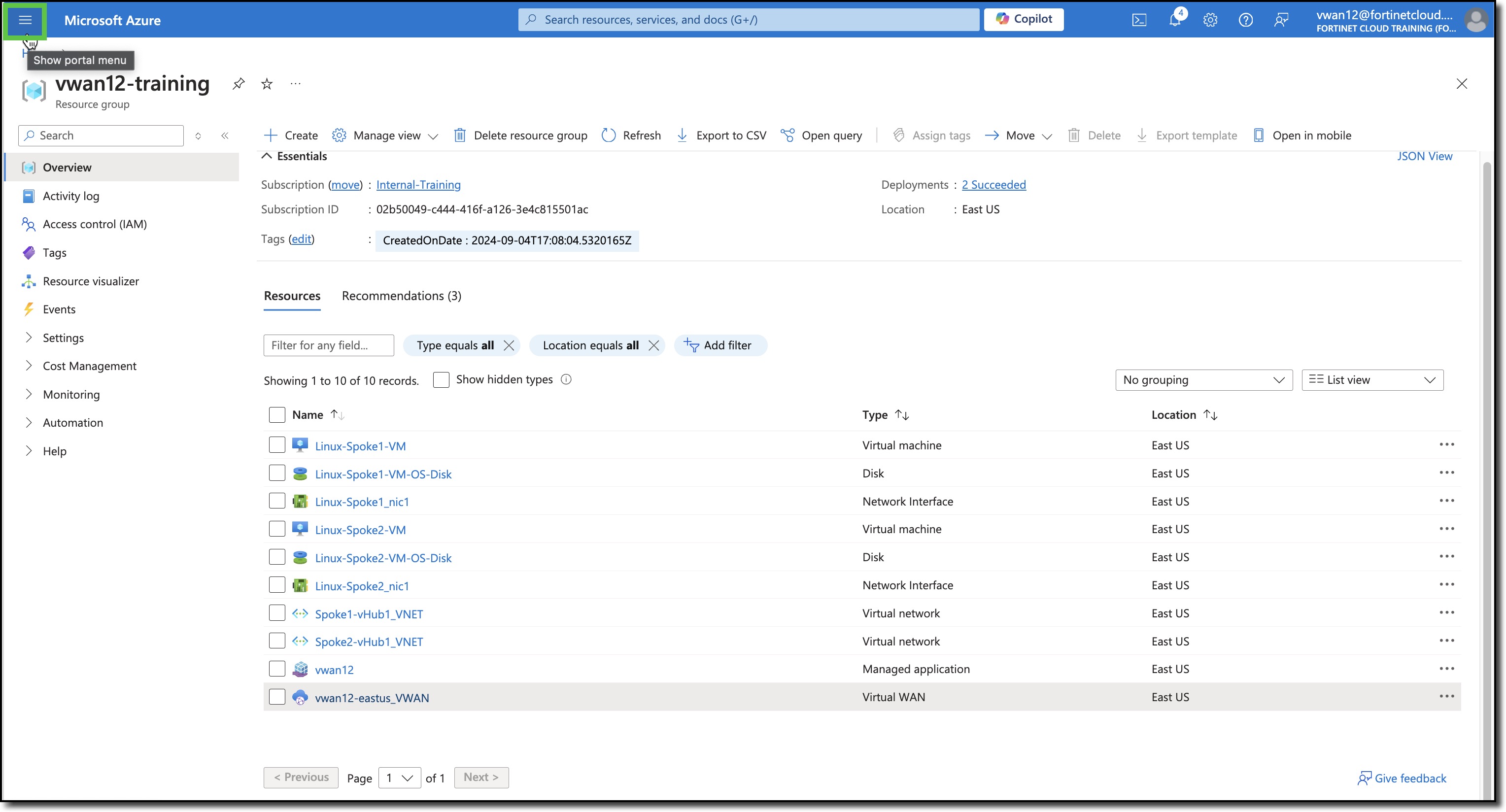Collapse the left sidebar menu
The image size is (1506, 812).
click(225, 135)
